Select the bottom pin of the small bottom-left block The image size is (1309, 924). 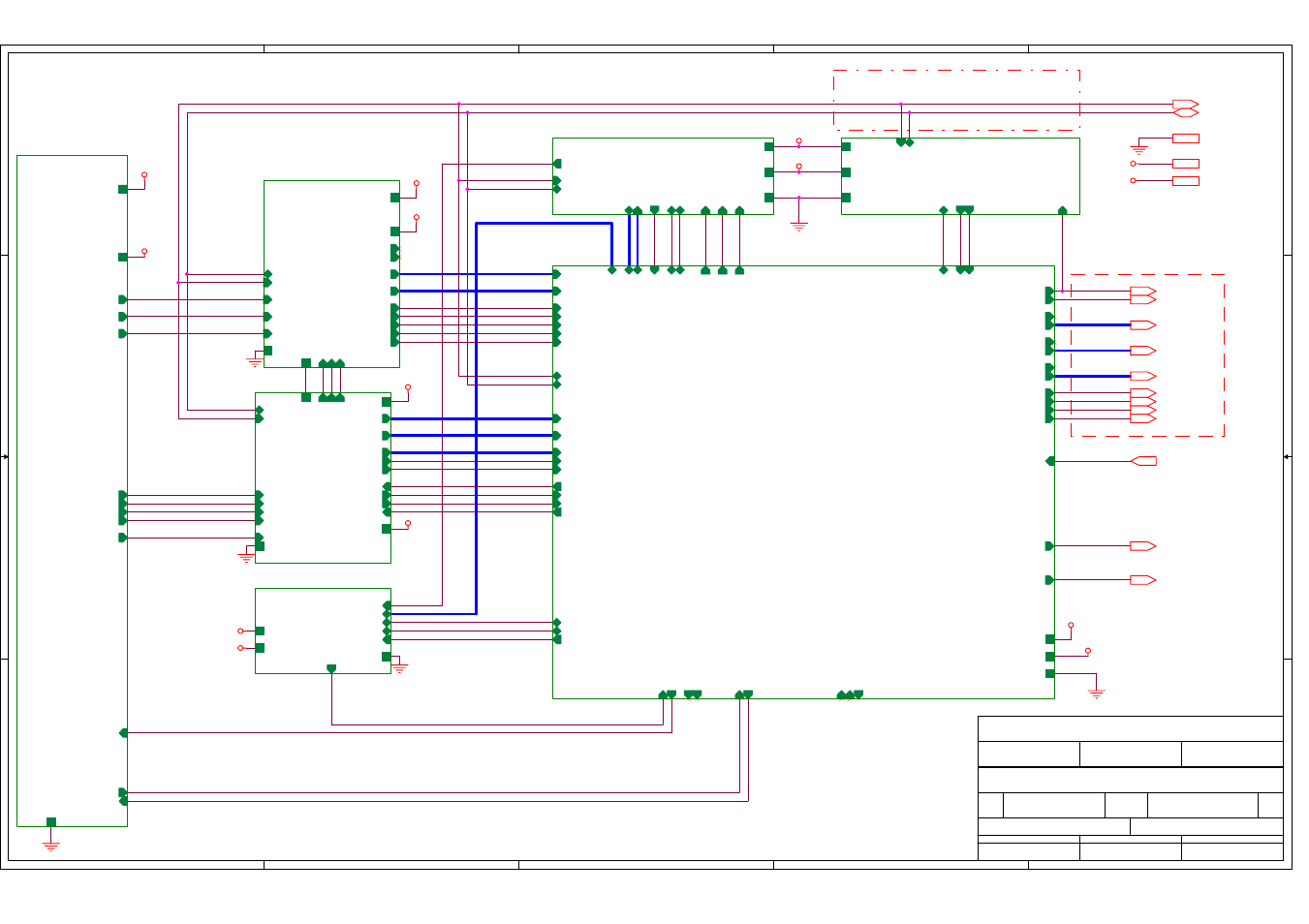(331, 668)
